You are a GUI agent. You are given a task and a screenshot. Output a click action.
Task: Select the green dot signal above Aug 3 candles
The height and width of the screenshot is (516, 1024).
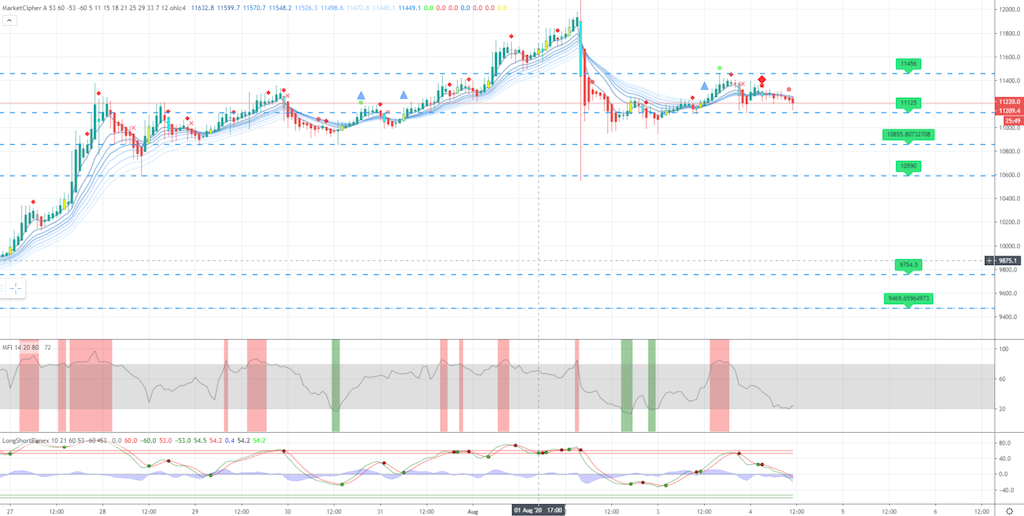[x=720, y=68]
